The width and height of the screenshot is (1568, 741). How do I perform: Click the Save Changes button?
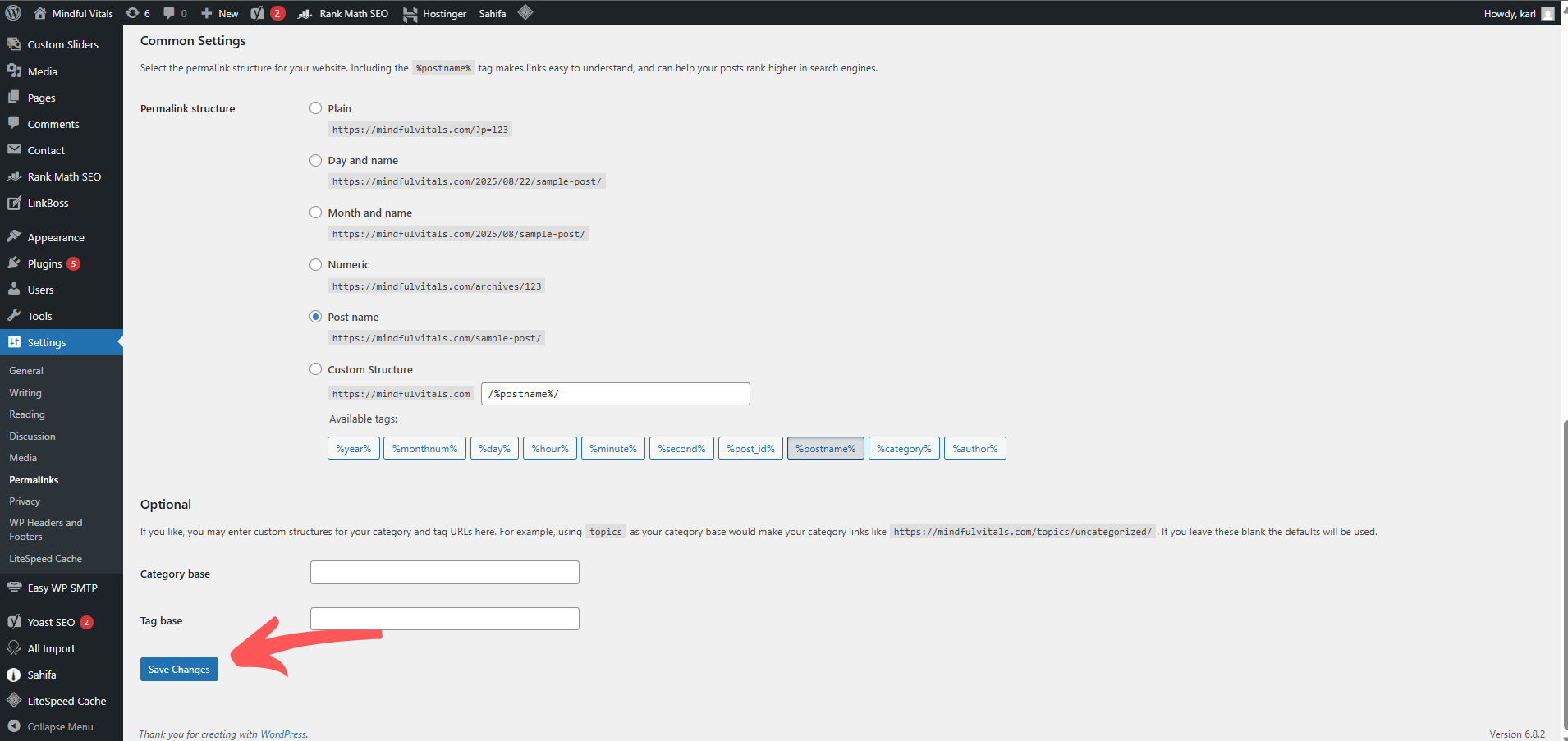click(x=179, y=670)
